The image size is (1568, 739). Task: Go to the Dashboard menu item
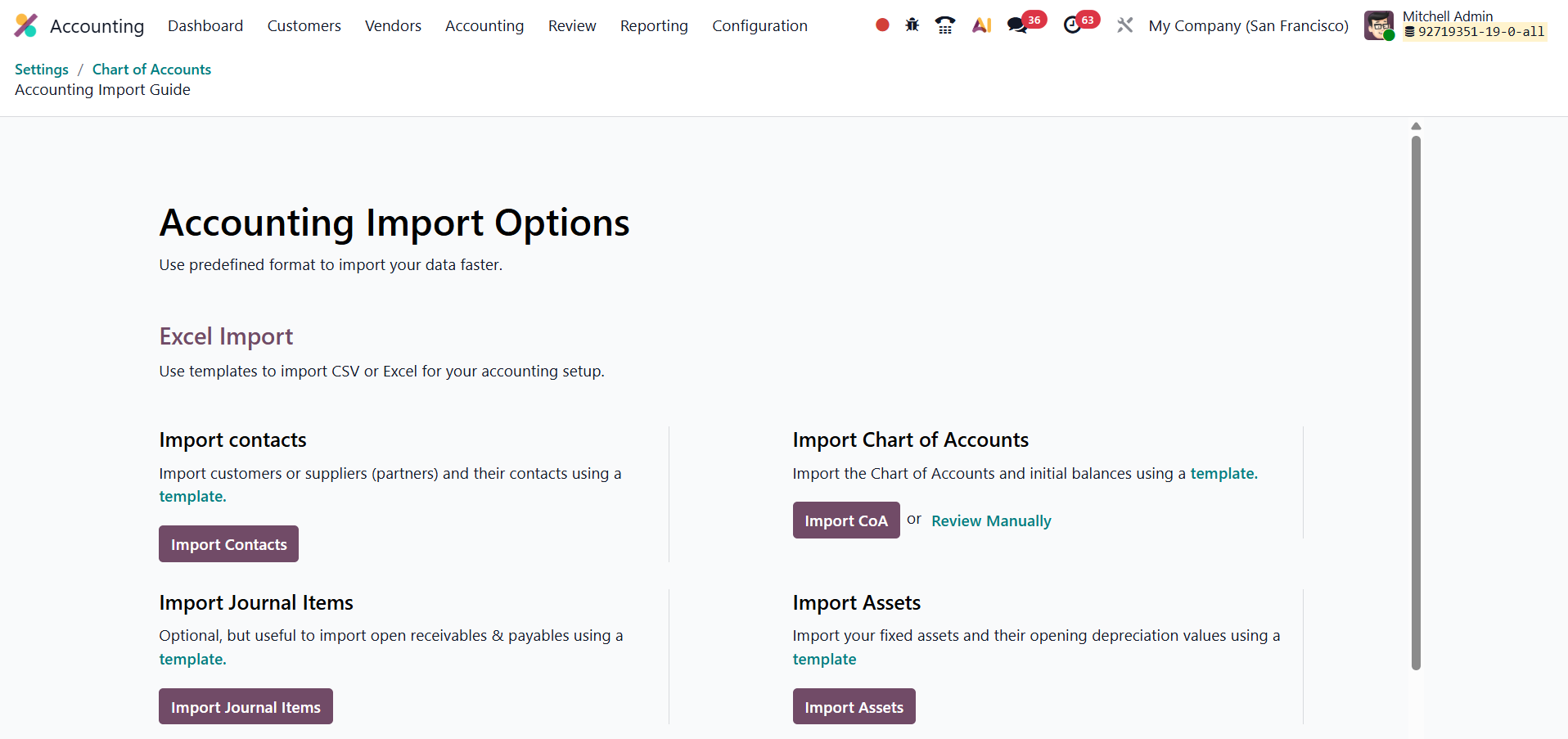[x=205, y=25]
